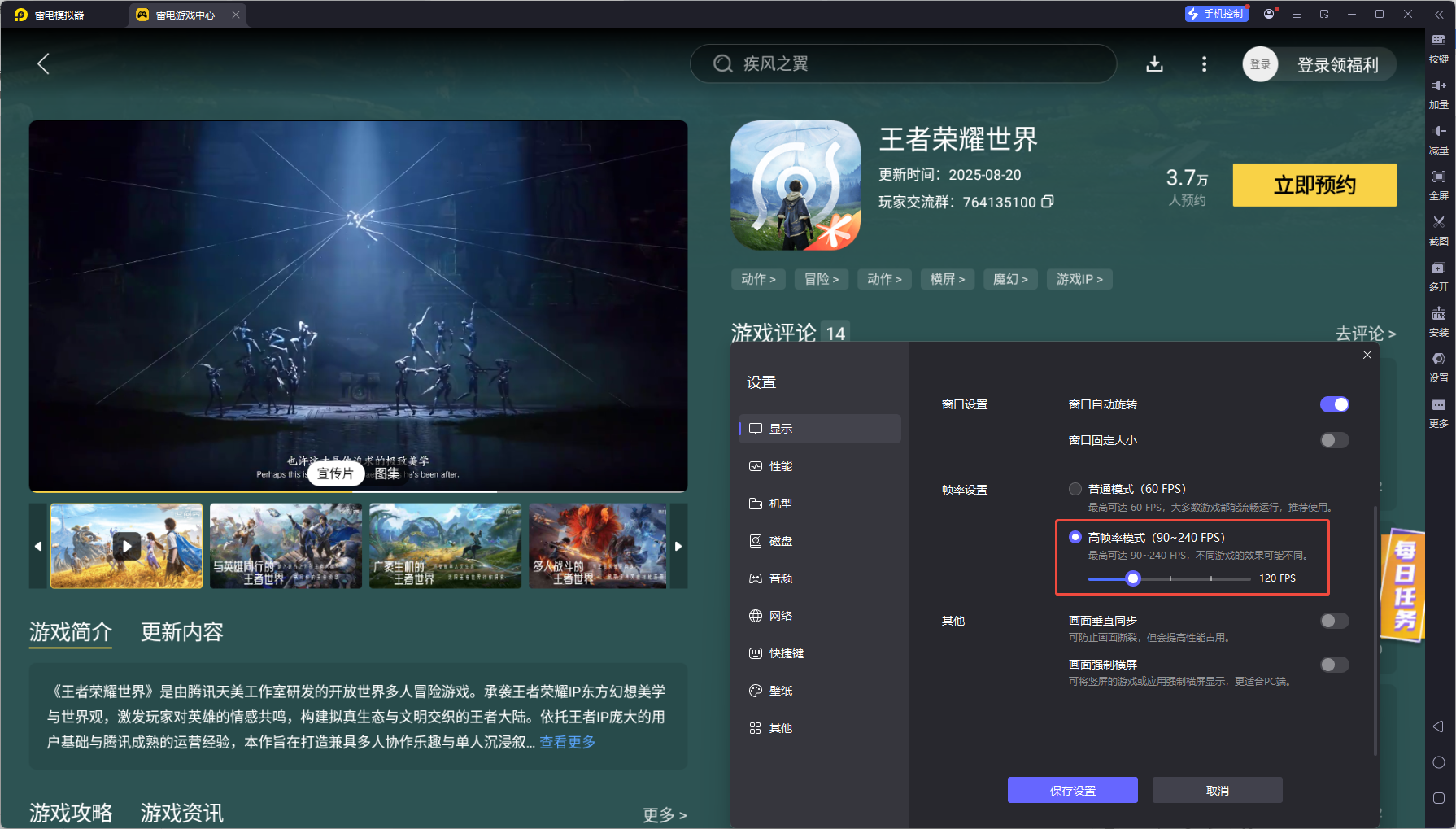Enable 画面强制横屏 switch
The image size is (1456, 829).
1334,665
